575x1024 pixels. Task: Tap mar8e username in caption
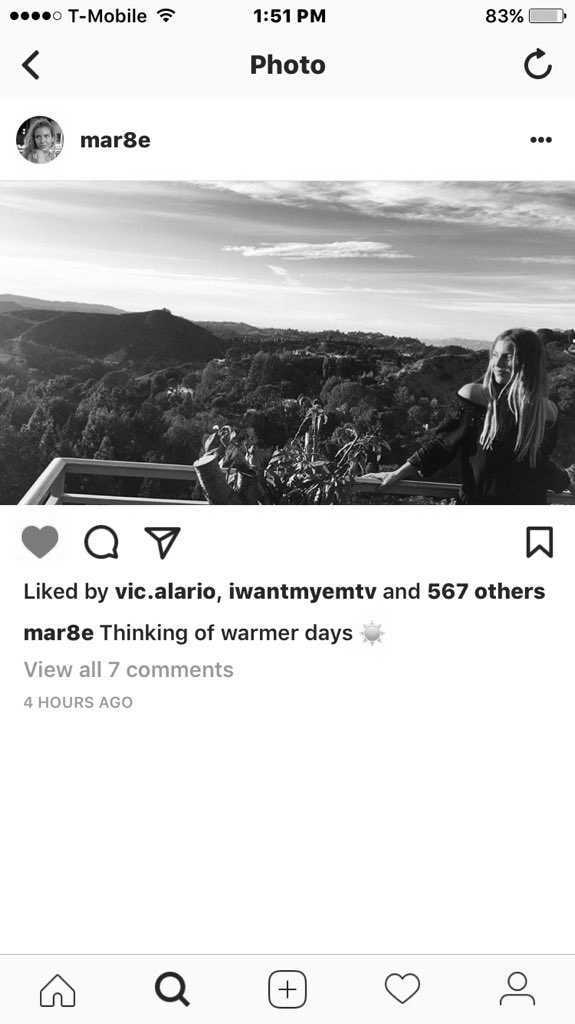coord(59,633)
